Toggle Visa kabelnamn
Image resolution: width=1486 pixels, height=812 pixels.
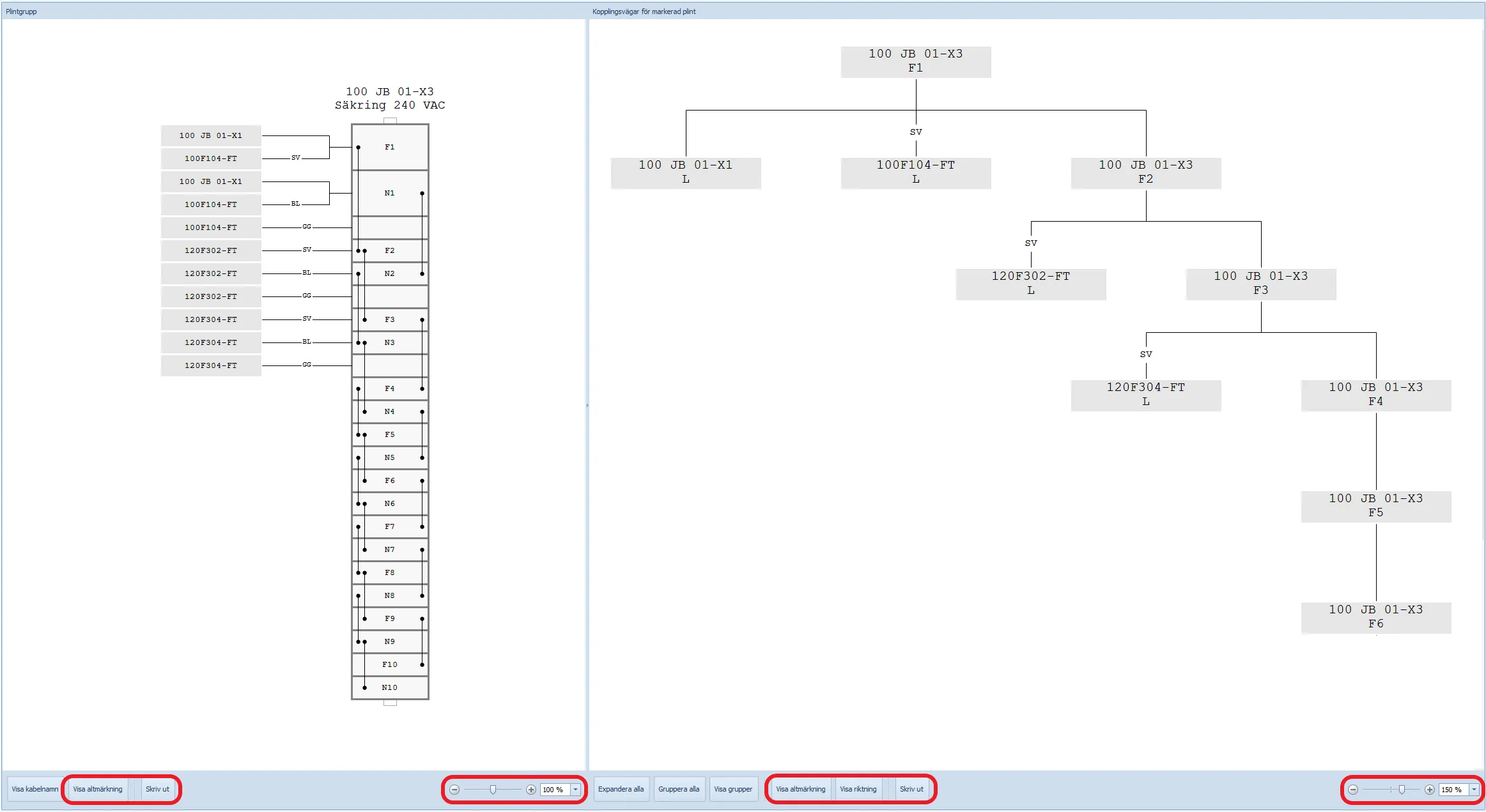35,789
